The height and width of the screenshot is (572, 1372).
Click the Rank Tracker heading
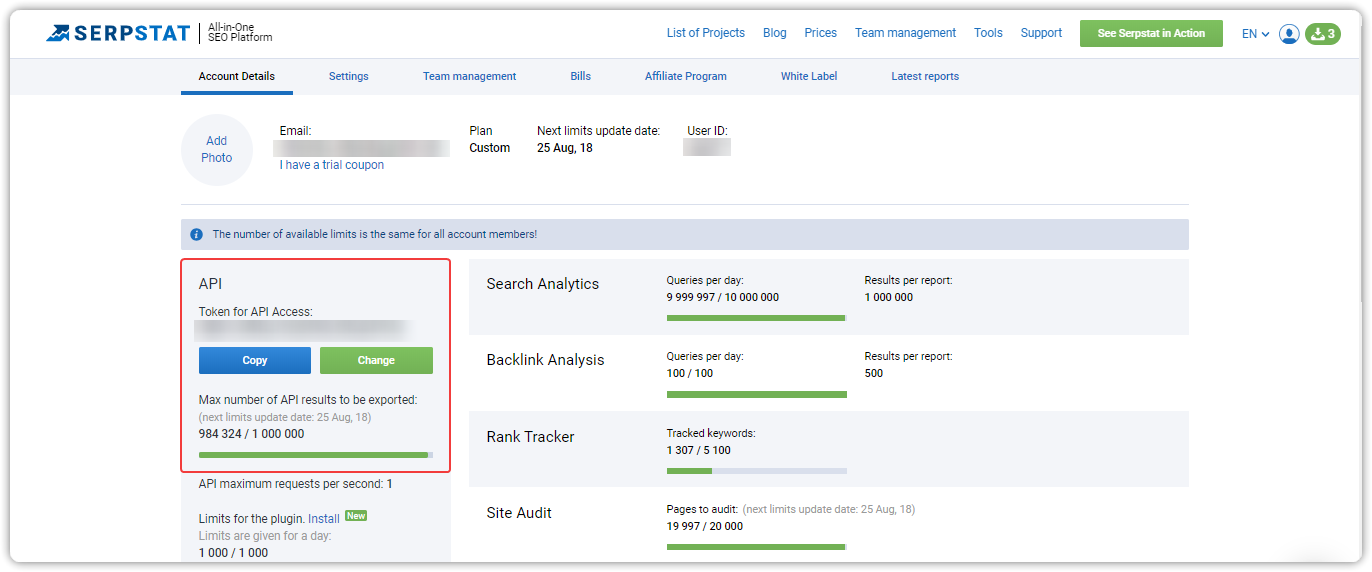531,437
